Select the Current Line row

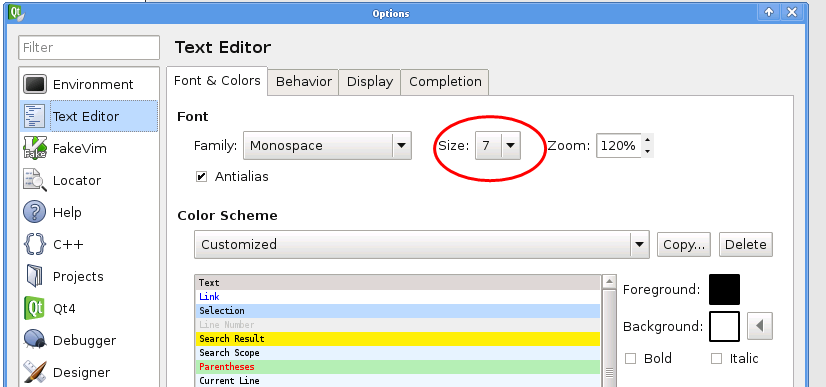[x=397, y=380]
